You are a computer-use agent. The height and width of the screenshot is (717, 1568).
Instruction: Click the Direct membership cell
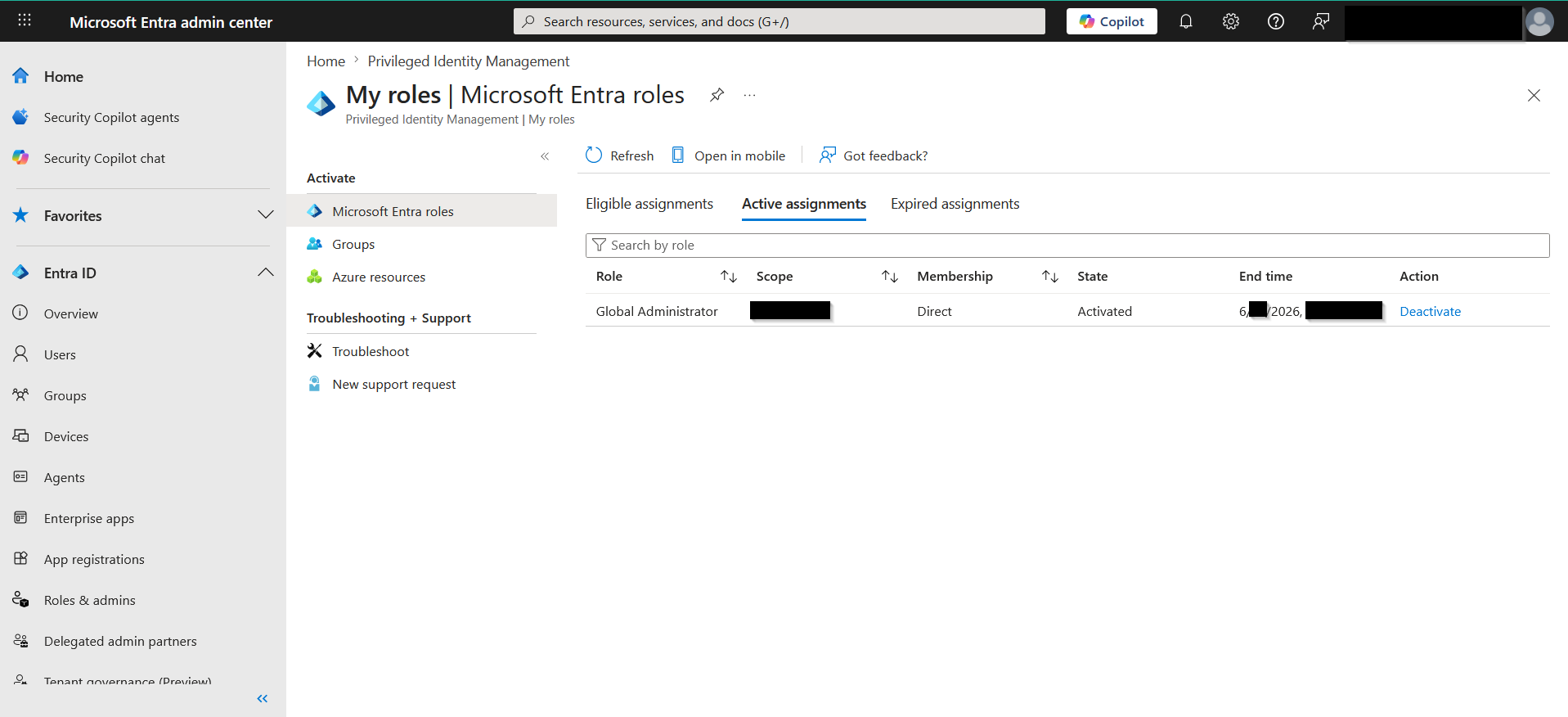point(934,311)
